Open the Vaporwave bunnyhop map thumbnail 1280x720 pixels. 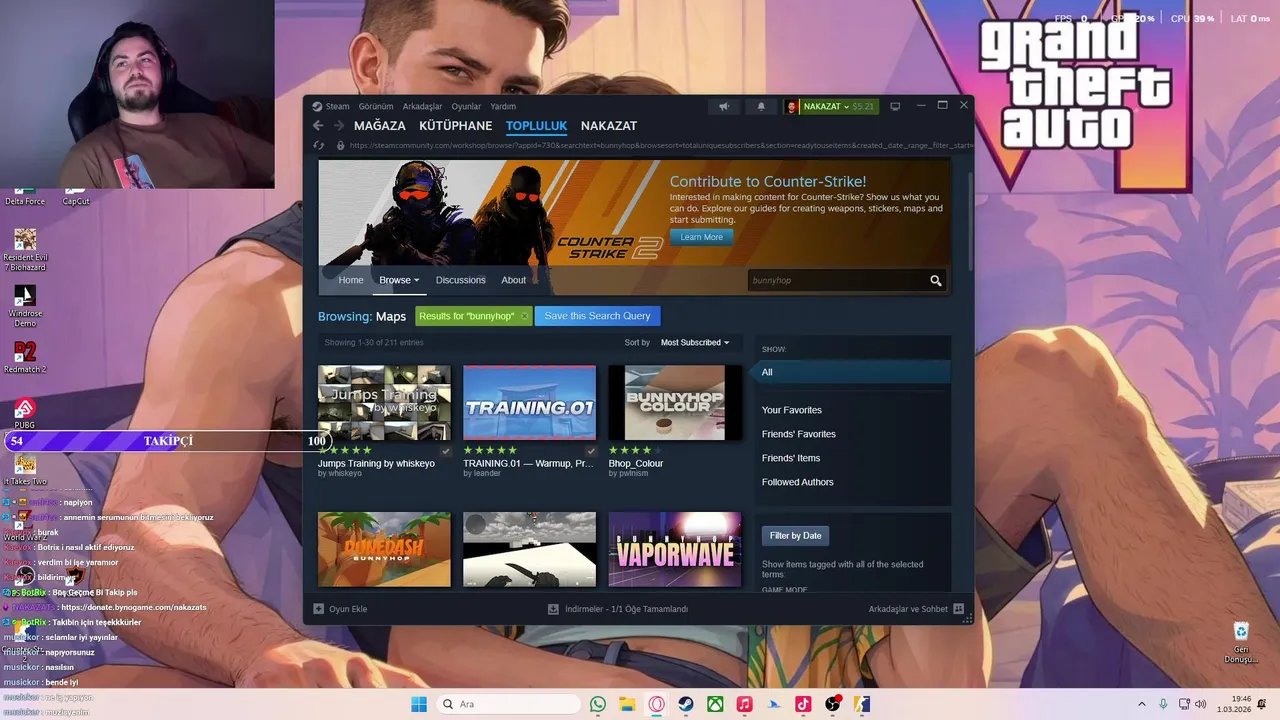tap(675, 549)
